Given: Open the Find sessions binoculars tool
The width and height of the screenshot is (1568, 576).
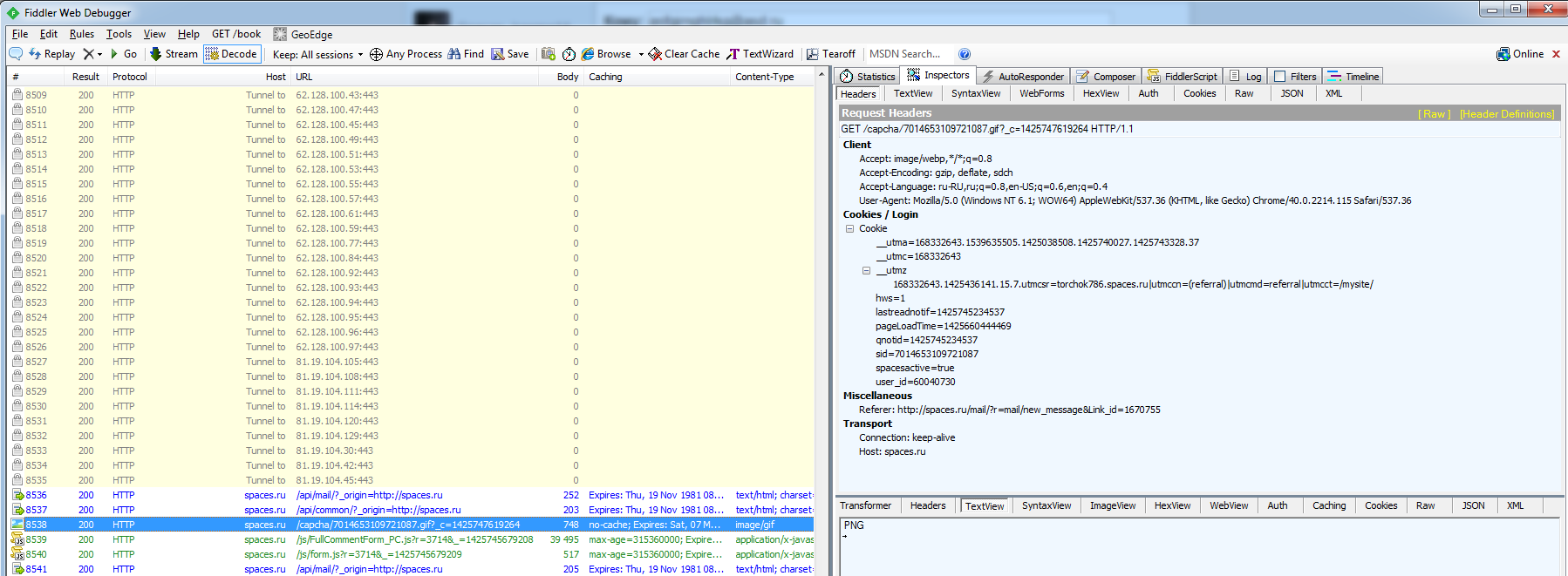Looking at the screenshot, I should tap(466, 54).
